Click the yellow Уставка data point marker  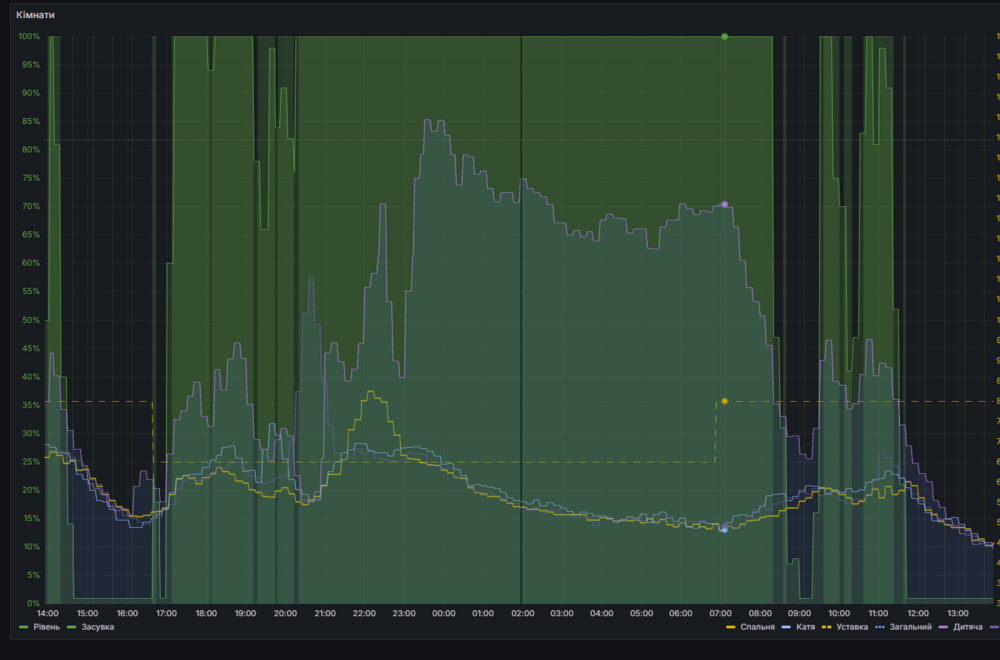[724, 401]
